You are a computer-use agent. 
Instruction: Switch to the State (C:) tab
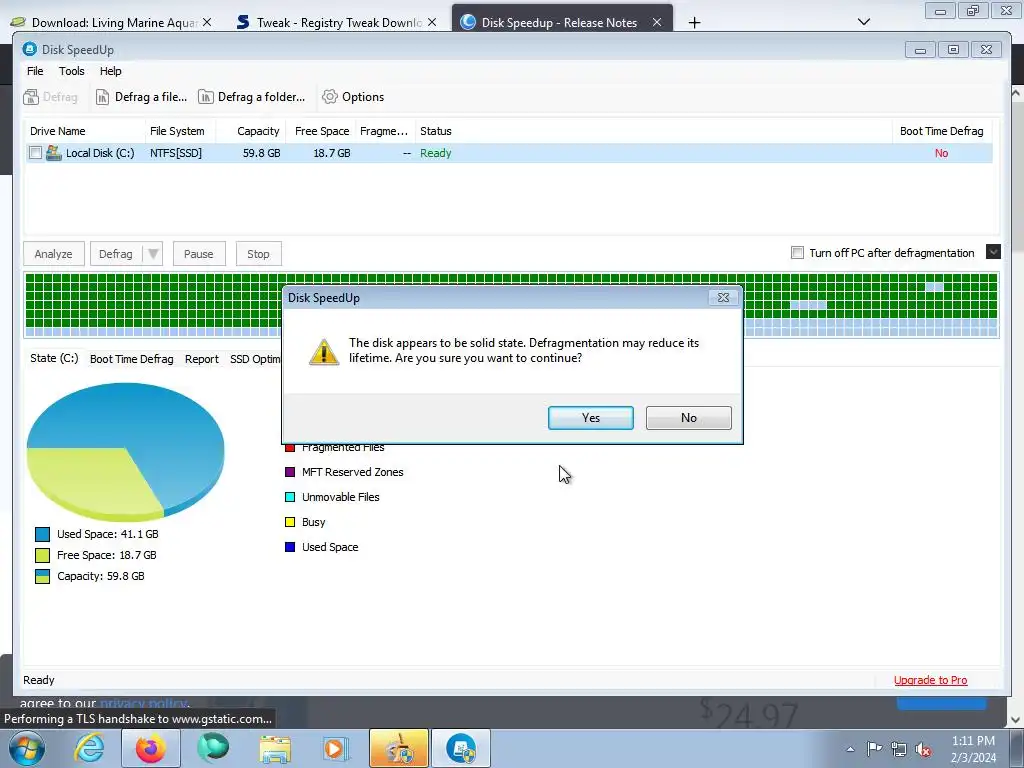click(x=54, y=359)
